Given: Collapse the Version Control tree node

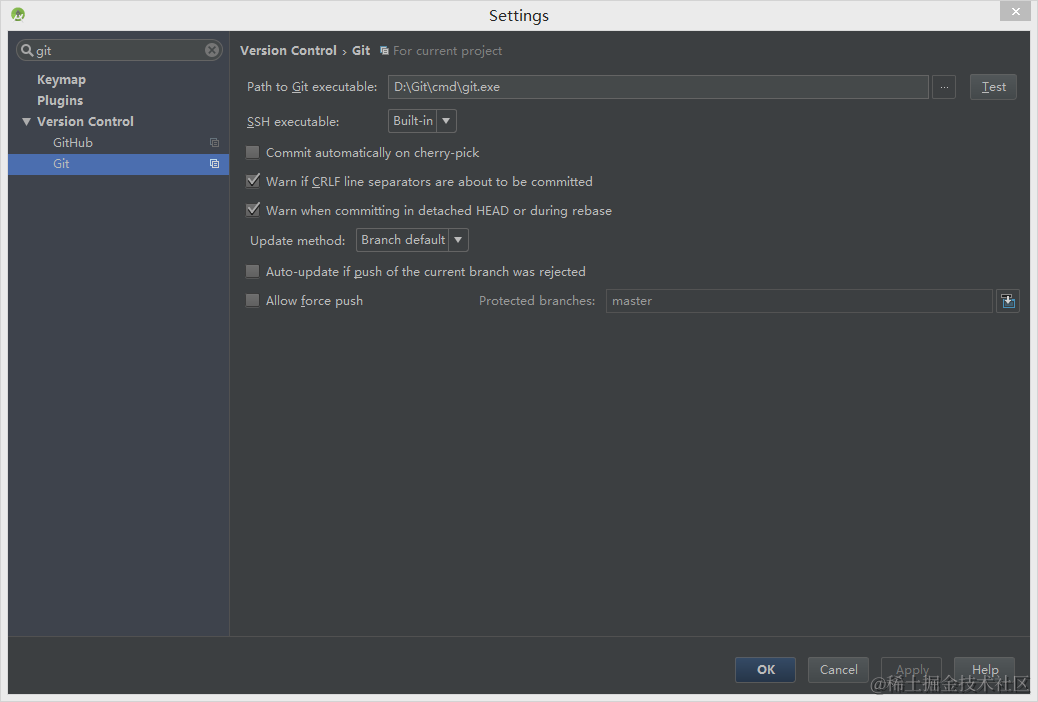Looking at the screenshot, I should click(26, 122).
